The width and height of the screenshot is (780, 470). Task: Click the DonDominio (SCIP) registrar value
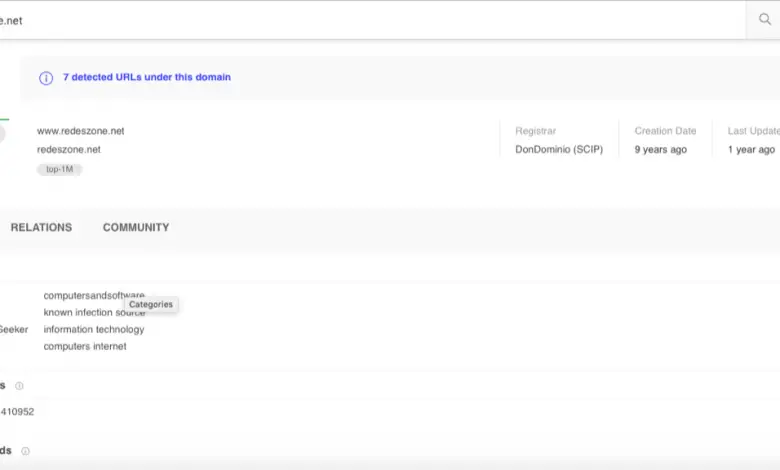(559, 150)
